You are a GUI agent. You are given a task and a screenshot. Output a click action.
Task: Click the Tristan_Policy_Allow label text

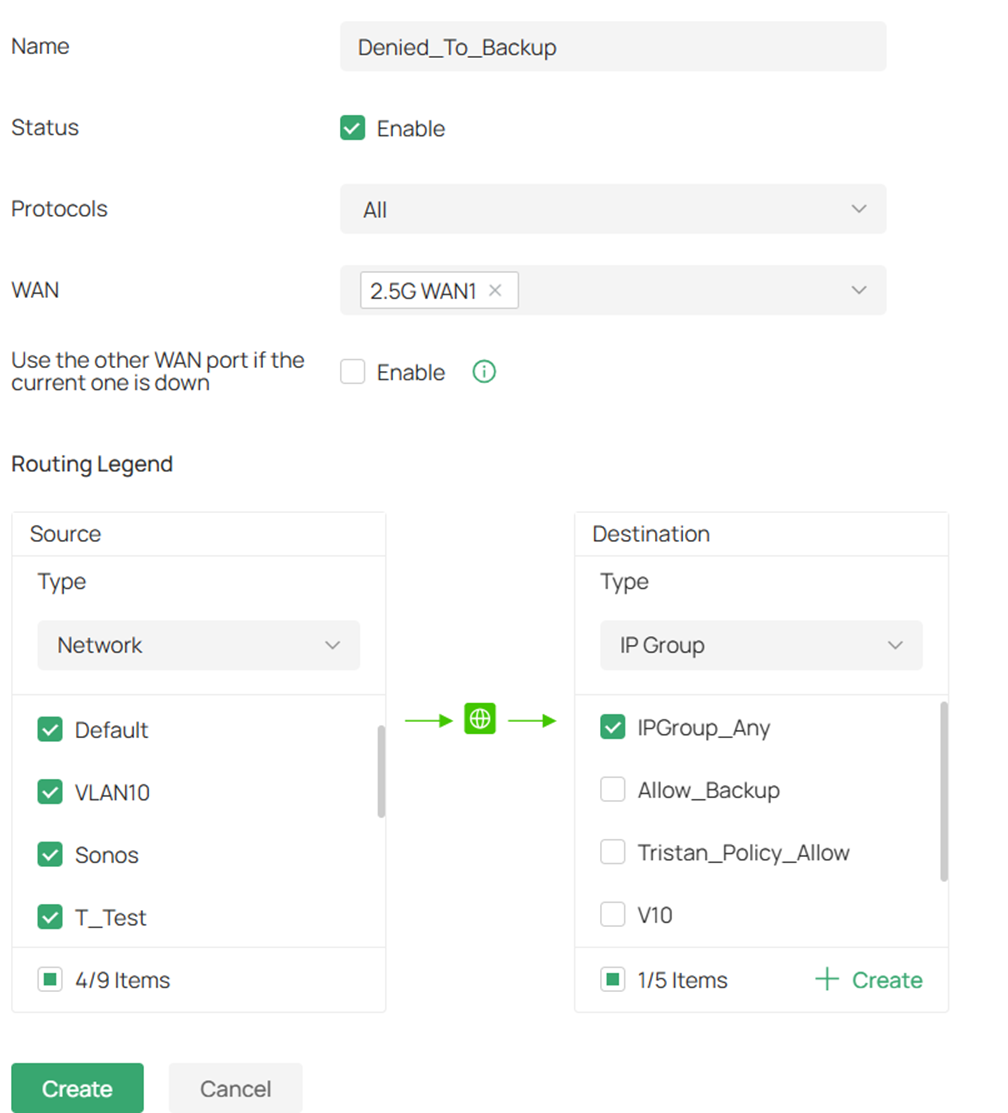pos(743,852)
